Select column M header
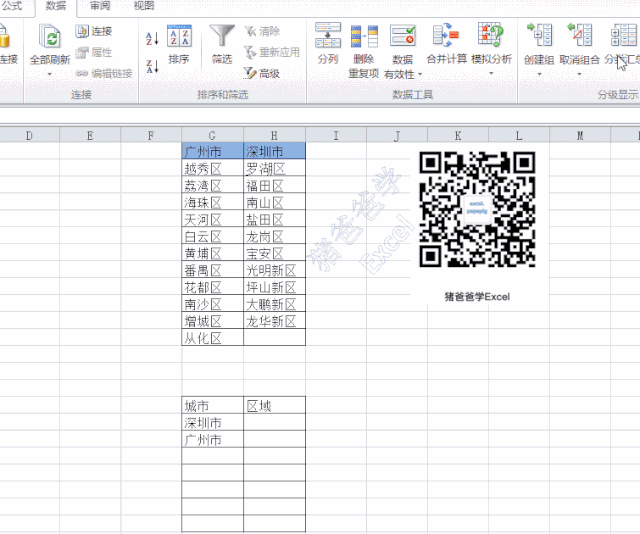 580,136
